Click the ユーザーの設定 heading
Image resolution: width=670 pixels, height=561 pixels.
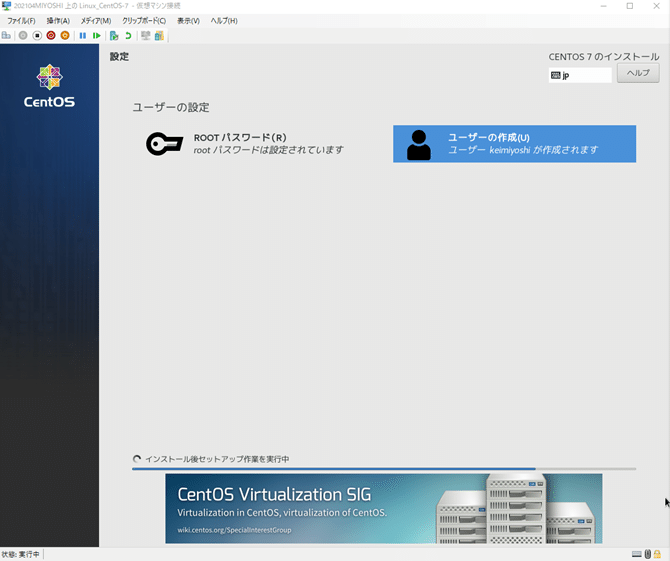(x=171, y=107)
